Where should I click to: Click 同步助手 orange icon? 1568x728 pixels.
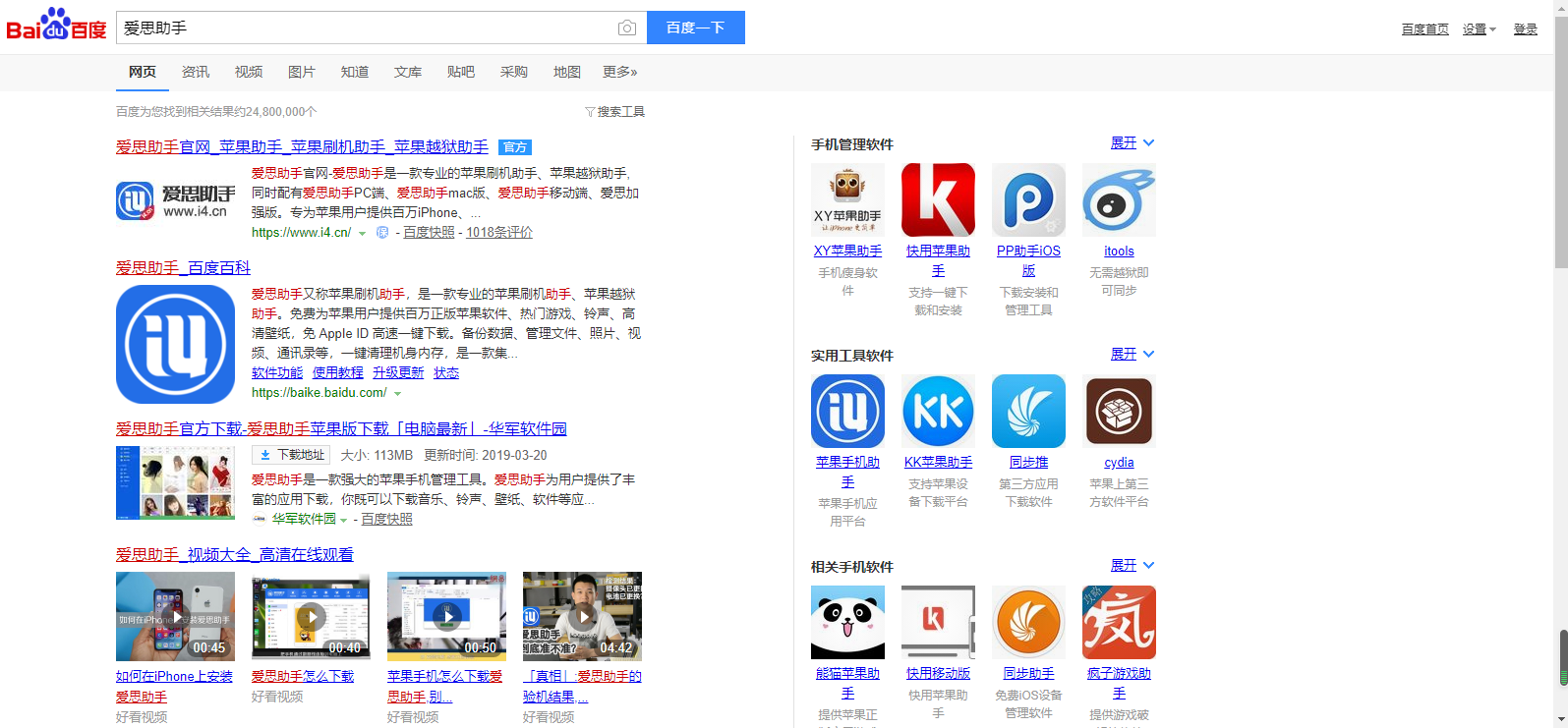[x=1028, y=622]
